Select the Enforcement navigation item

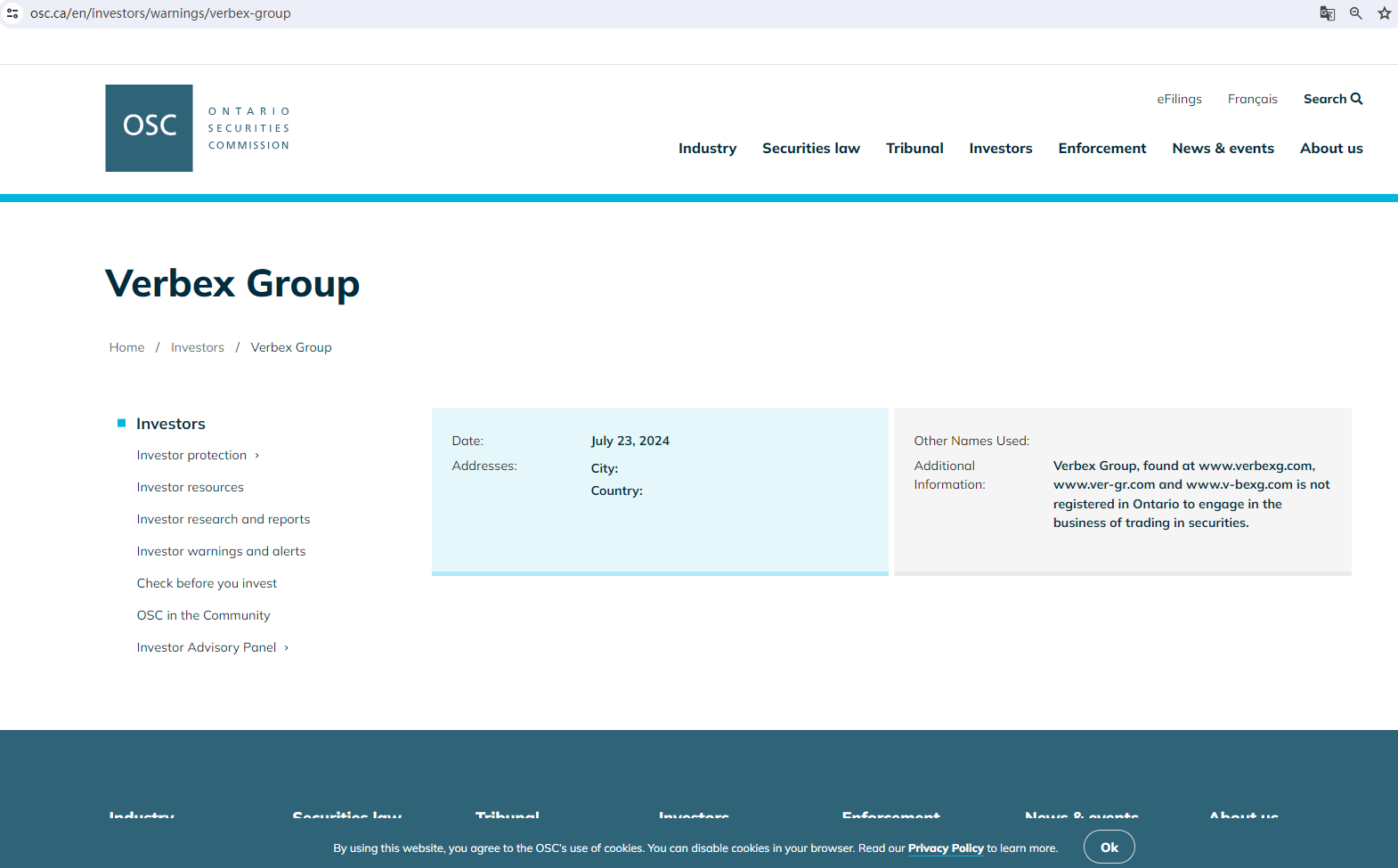1101,149
